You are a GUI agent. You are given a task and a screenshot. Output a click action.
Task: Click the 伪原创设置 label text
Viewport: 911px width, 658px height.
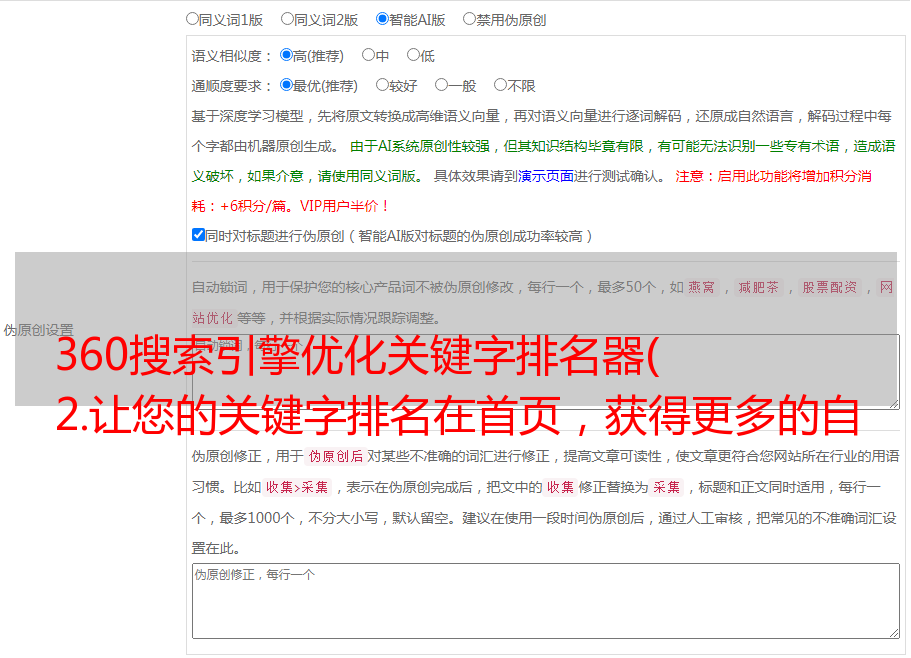click(x=39, y=330)
